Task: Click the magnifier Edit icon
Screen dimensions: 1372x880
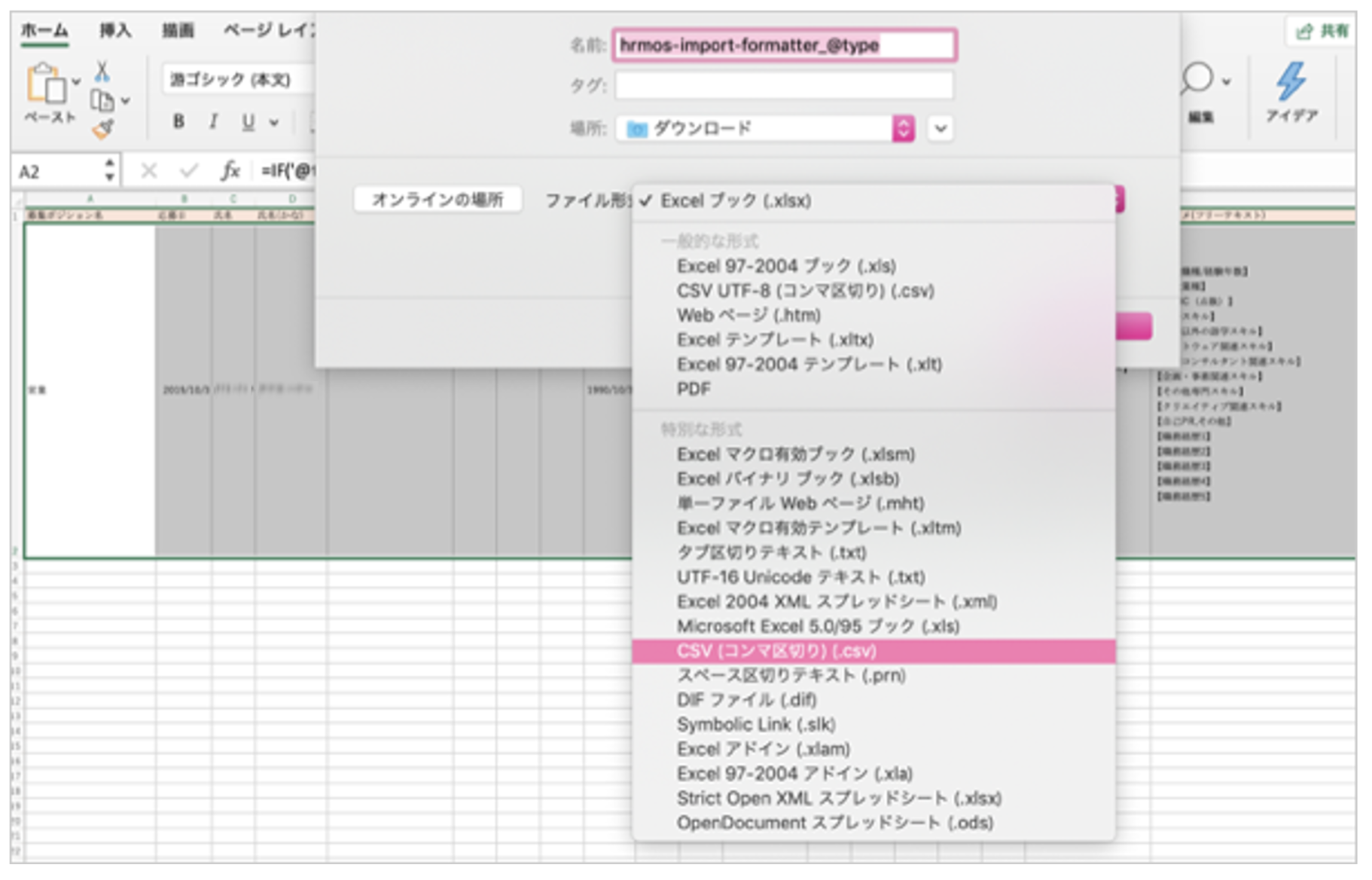Action: point(1197,79)
